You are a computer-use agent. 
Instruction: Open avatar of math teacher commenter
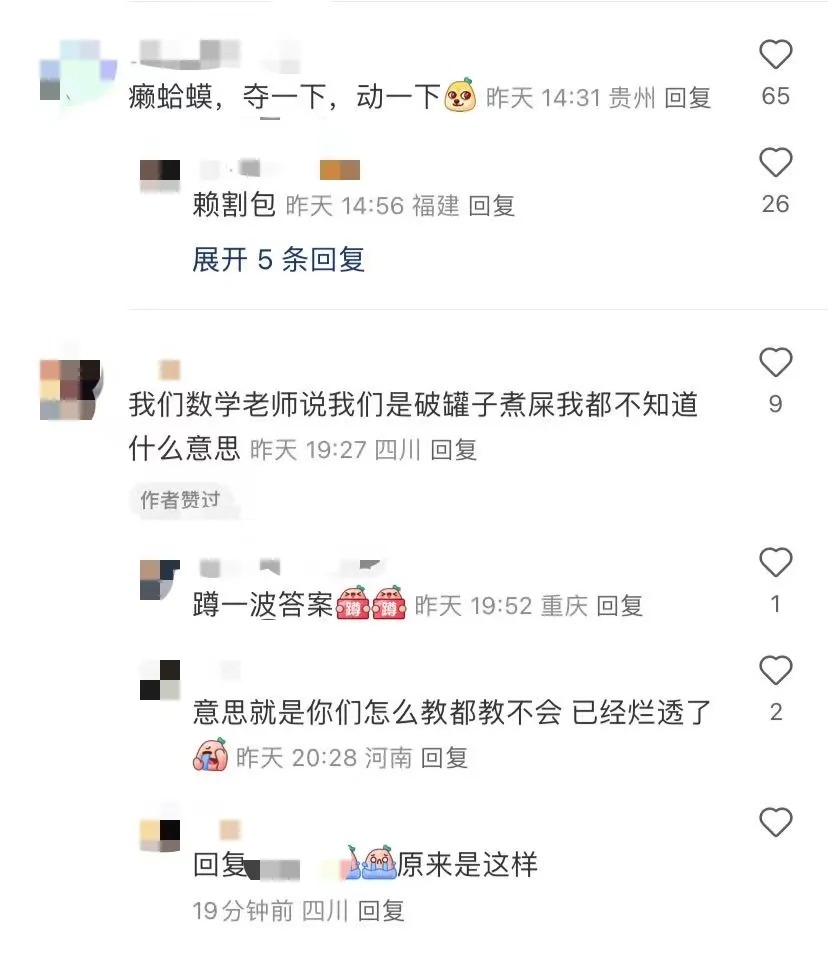click(70, 389)
